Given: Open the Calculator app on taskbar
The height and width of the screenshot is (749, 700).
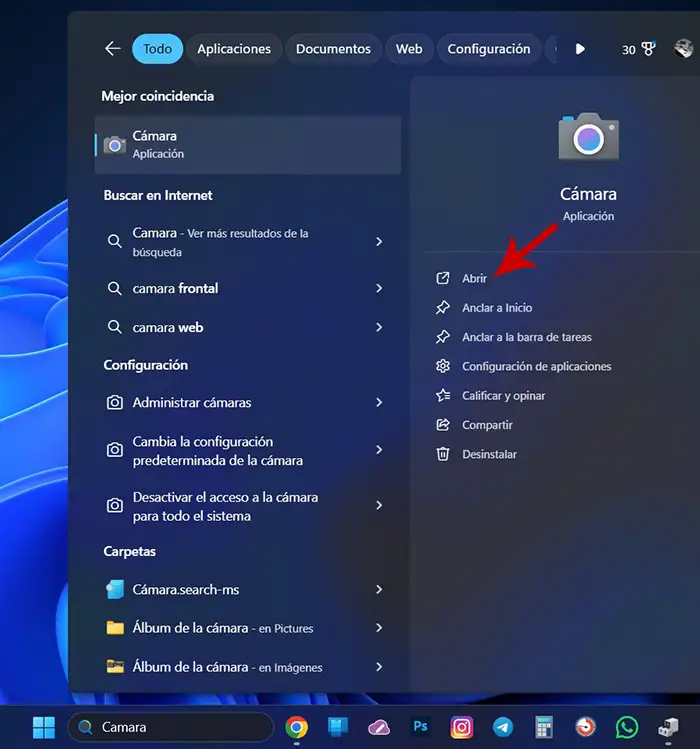Looking at the screenshot, I should (x=544, y=727).
